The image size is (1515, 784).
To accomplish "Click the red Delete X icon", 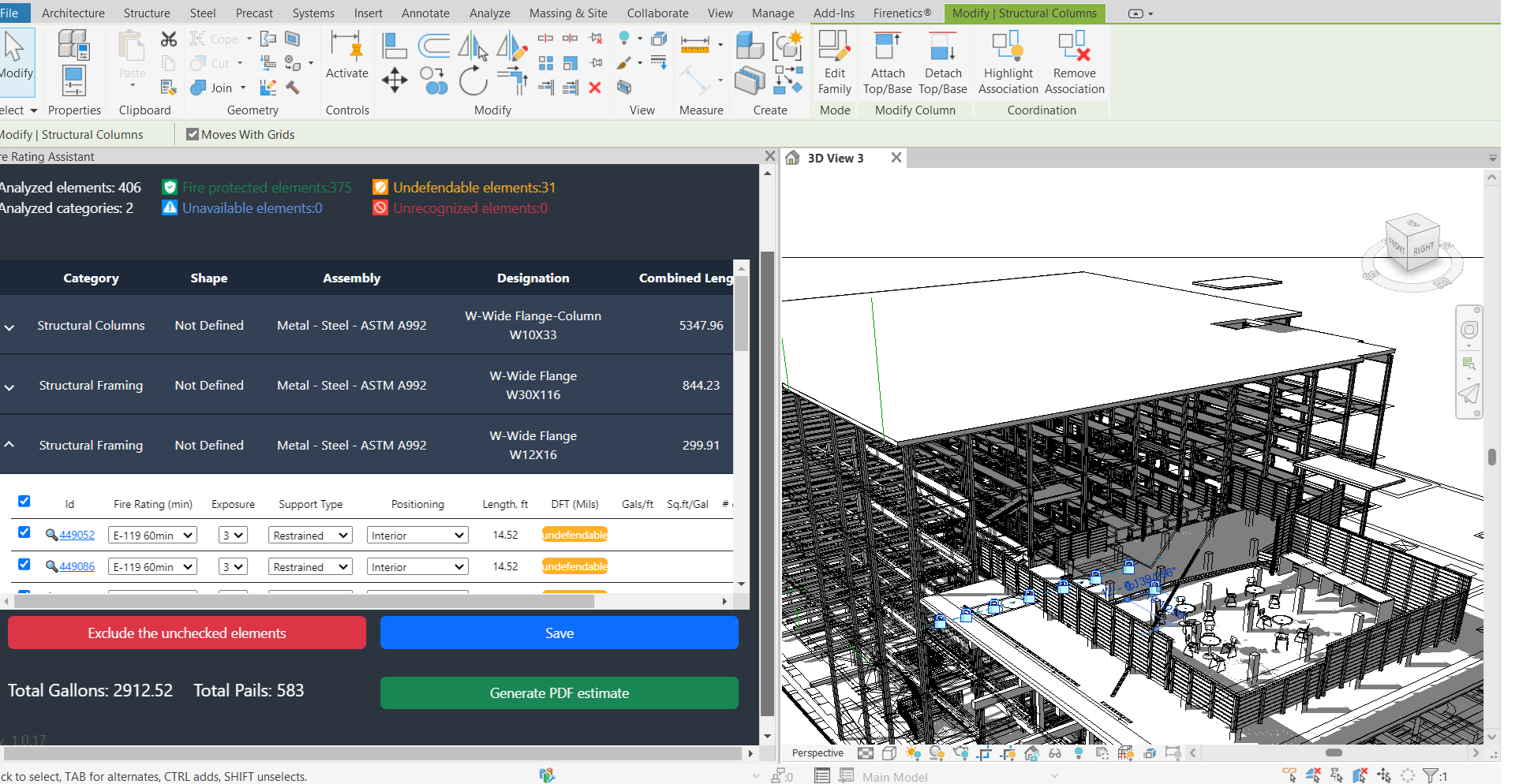I will (x=595, y=88).
